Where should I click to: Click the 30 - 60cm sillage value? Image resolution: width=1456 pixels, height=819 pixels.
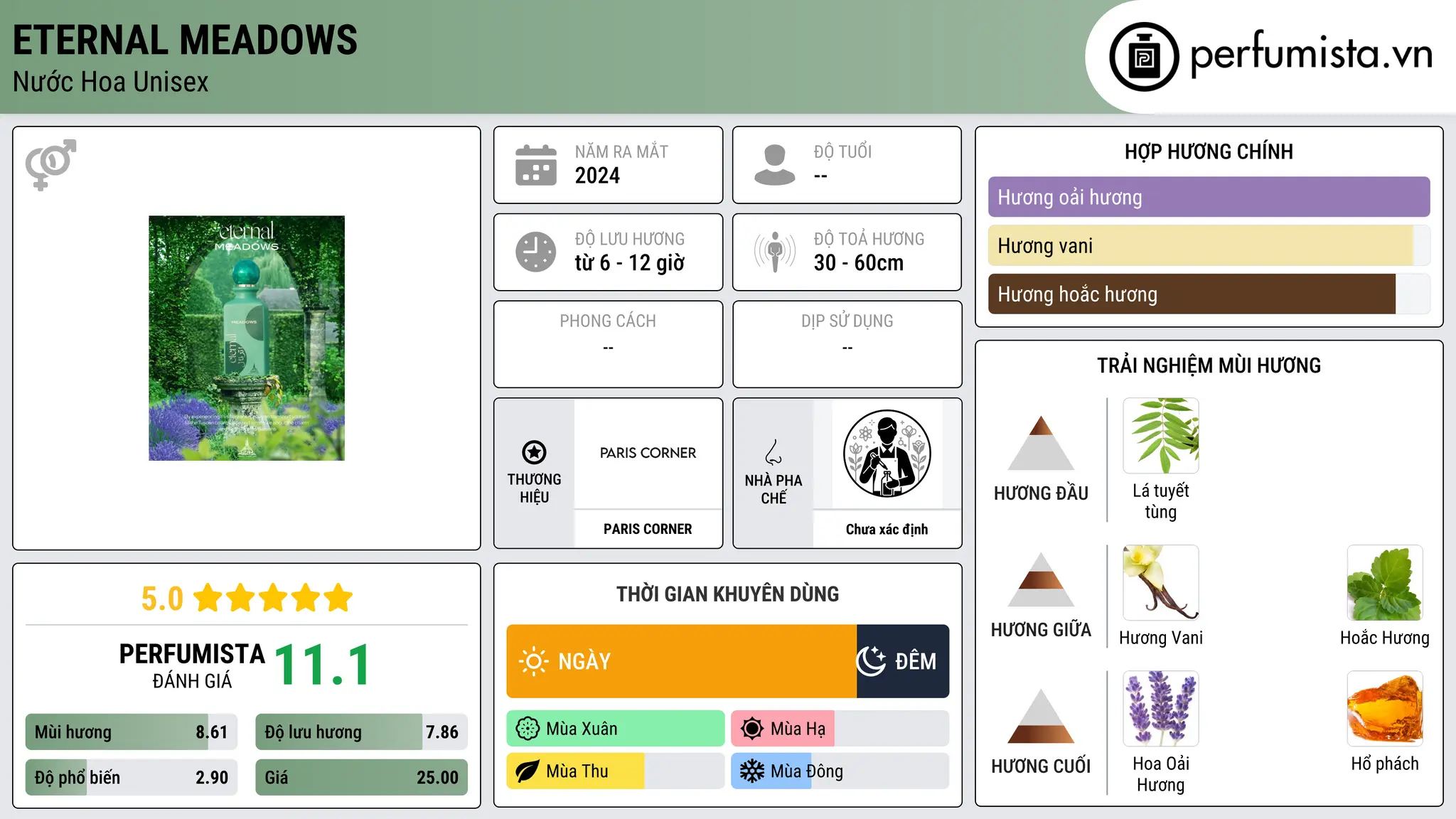pyautogui.click(x=859, y=263)
